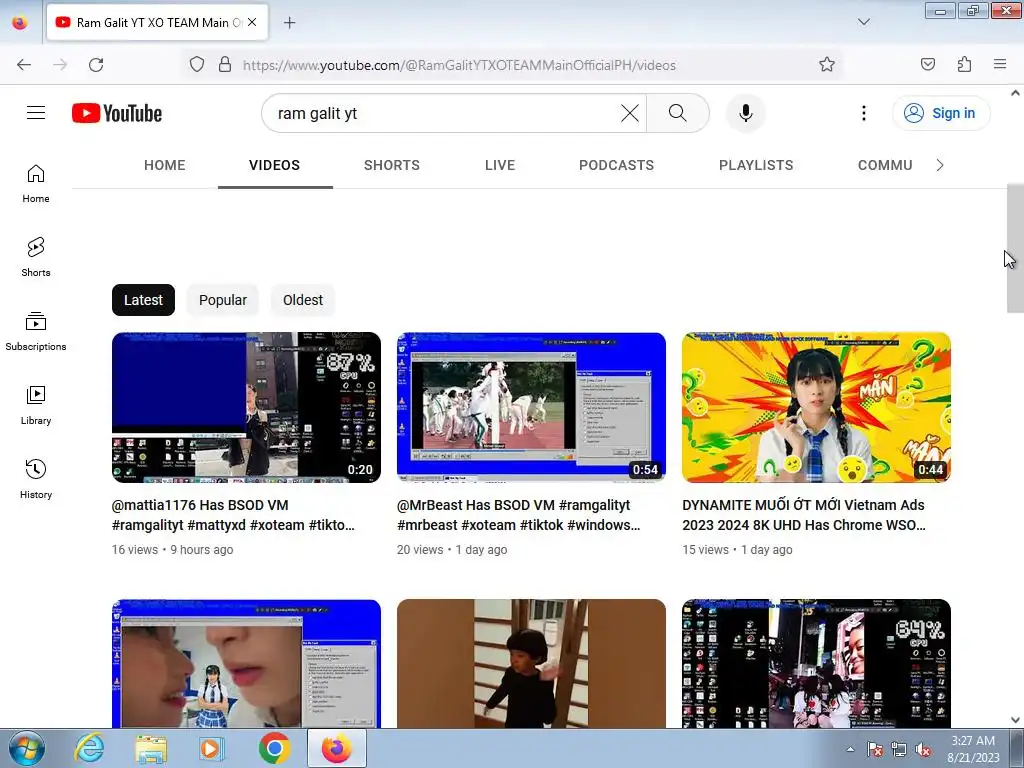Click the scrollbar up arrow
The width and height of the screenshot is (1024, 768).
point(1015,93)
